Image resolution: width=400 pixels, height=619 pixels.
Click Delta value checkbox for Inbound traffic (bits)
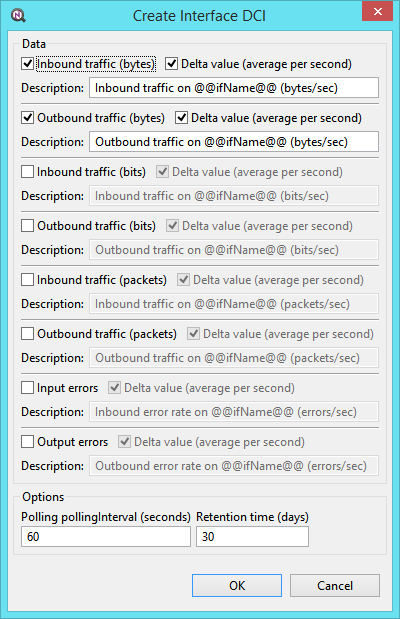[x=162, y=172]
